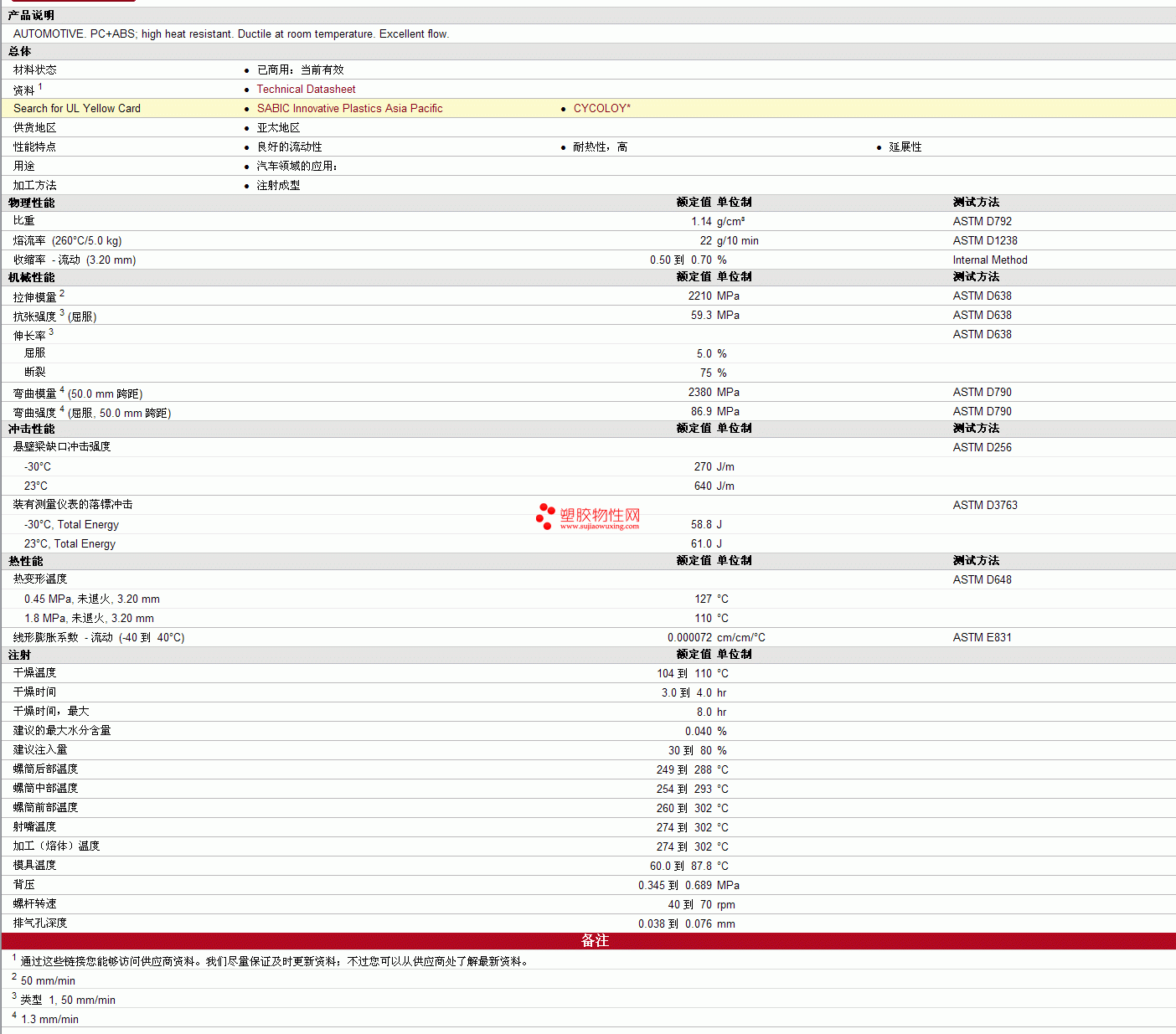Select the Internal Method cell
This screenshot has width=1176, height=1034.
(989, 260)
